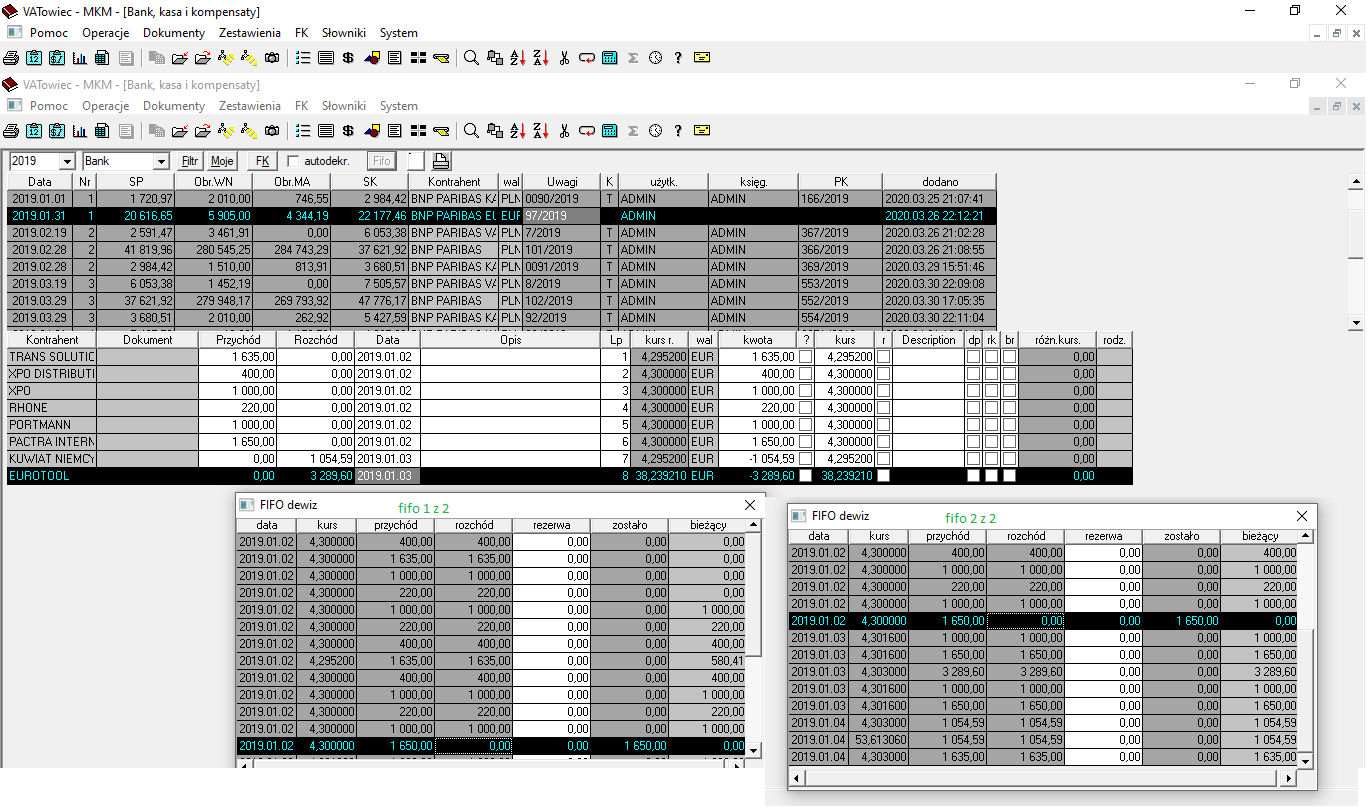Image resolution: width=1372 pixels, height=812 pixels.
Task: Open the Zestawienia menu in the inner window
Action: (x=249, y=106)
